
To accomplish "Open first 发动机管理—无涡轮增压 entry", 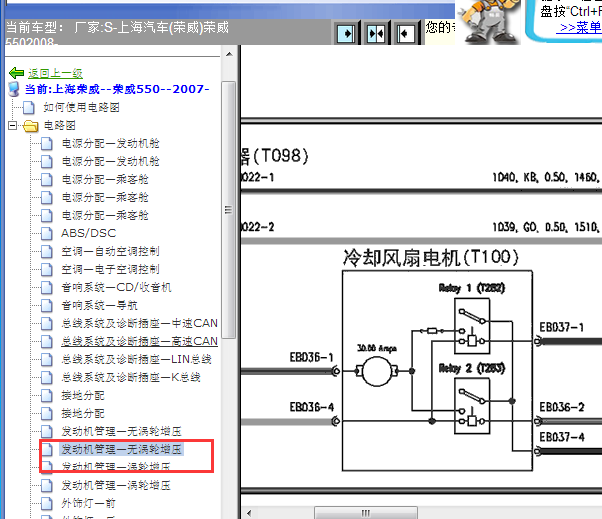I will click(121, 431).
